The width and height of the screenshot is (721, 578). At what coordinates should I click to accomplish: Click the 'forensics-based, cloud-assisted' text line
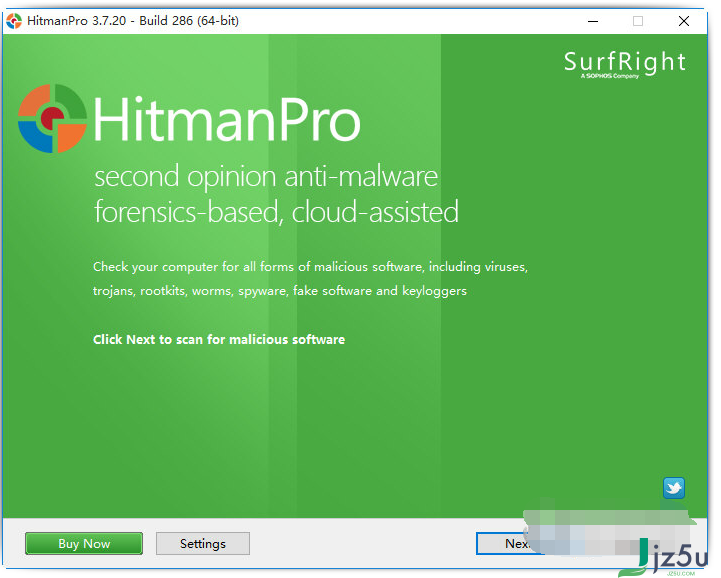(x=276, y=212)
